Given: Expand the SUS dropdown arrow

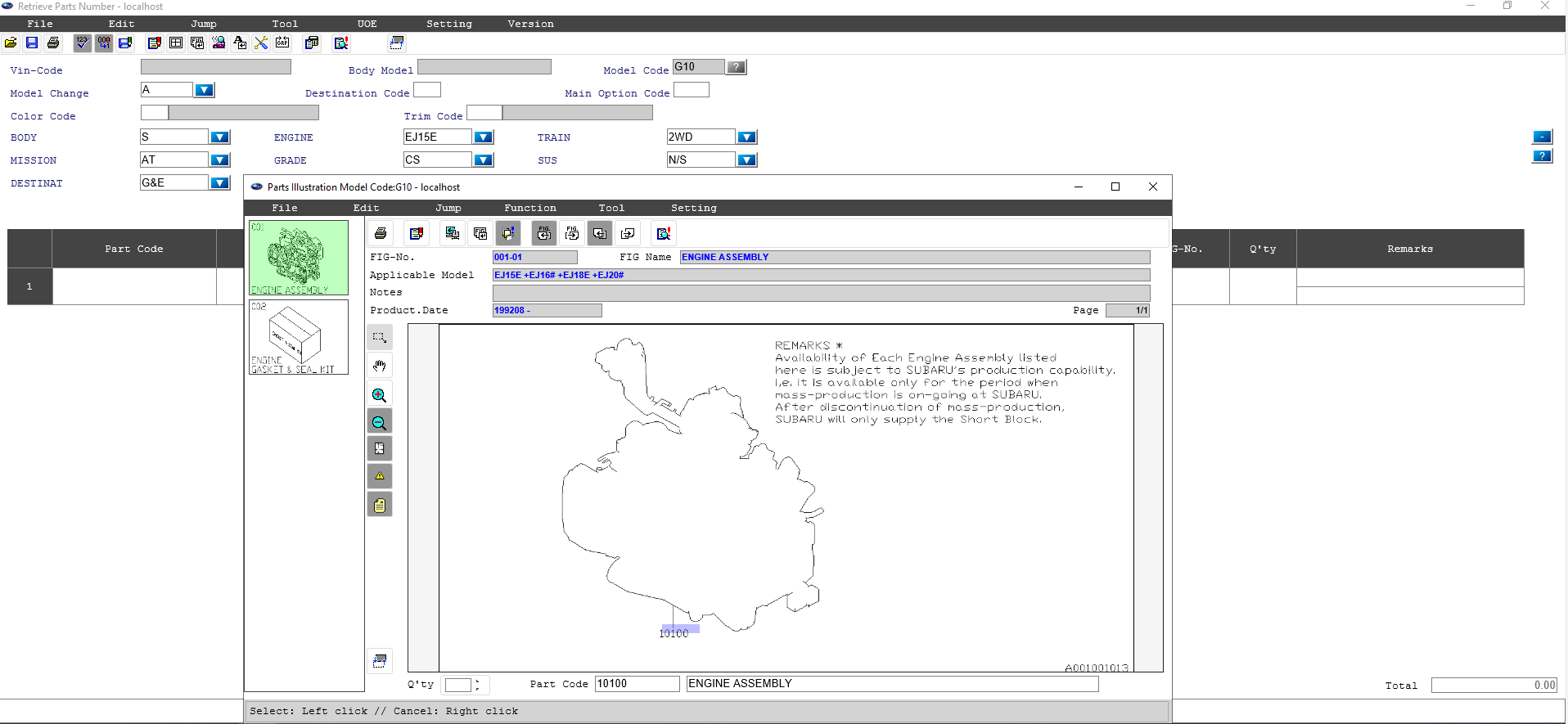Looking at the screenshot, I should (x=747, y=160).
